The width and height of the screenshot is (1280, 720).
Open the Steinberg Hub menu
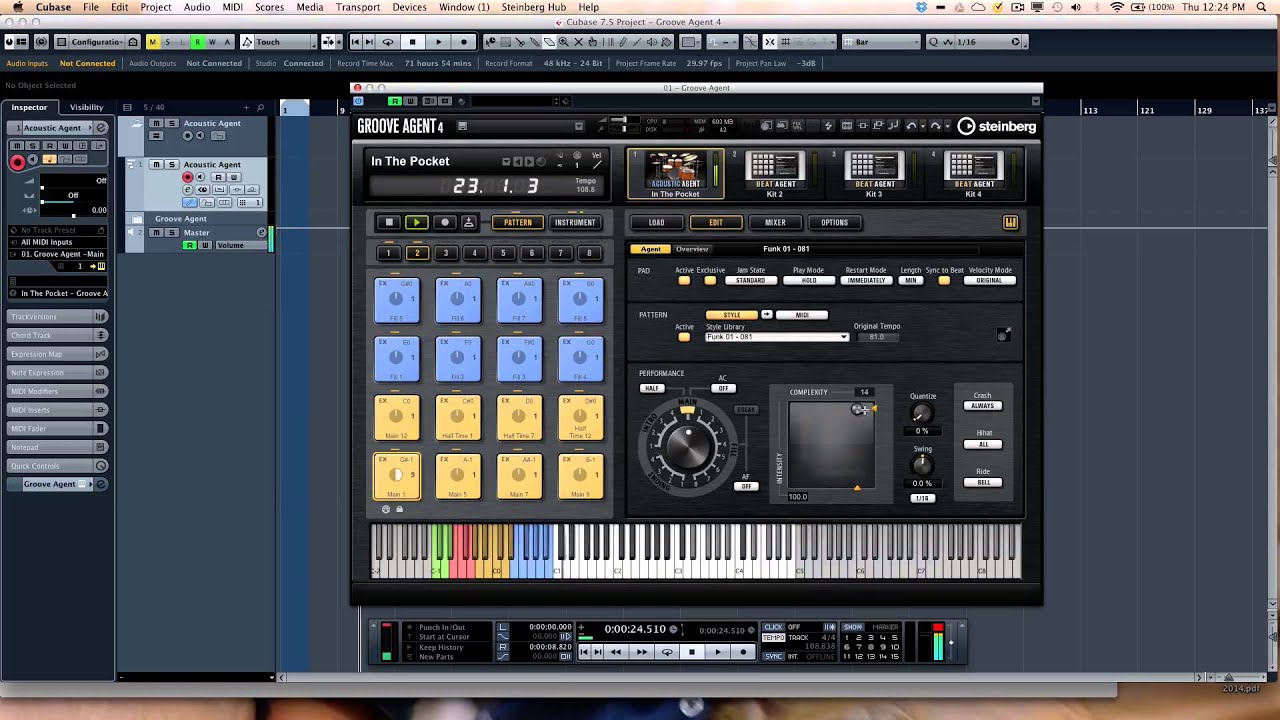533,7
